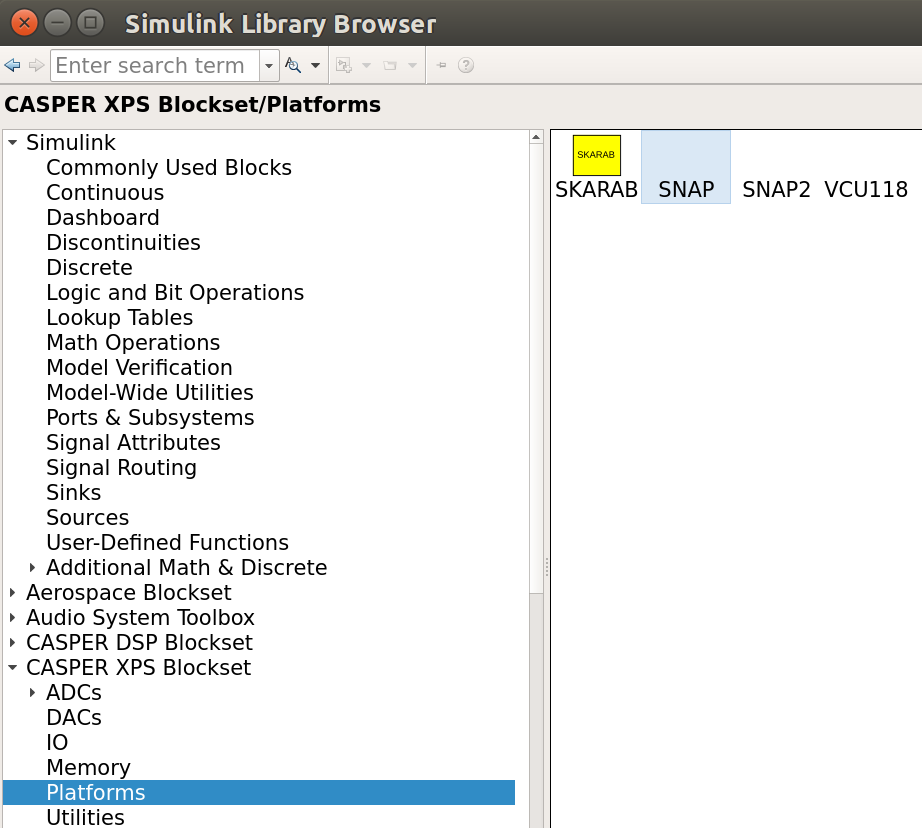The height and width of the screenshot is (828, 922).
Task: Select the Aerospace Blockset label
Action: pyautogui.click(x=129, y=592)
